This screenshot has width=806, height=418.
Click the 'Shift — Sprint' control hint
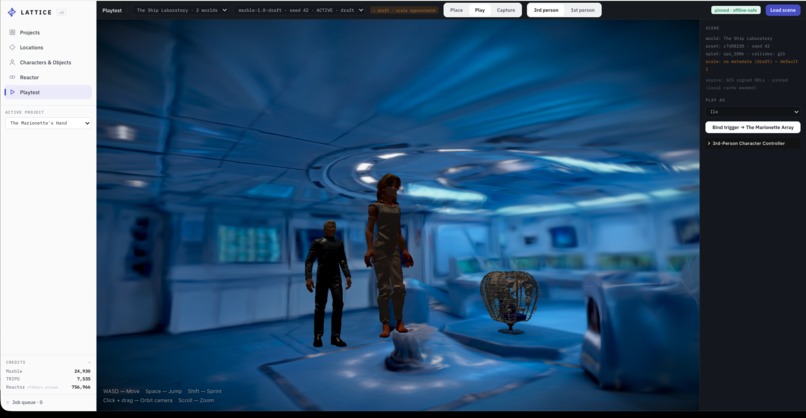205,391
